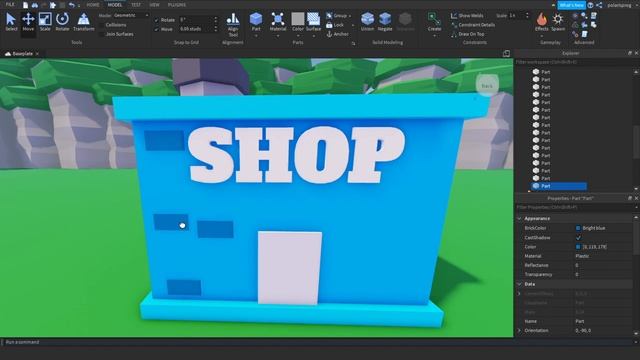Viewport: 640px width, 360px height.
Task: Click the Color property swatch
Action: (x=578, y=247)
